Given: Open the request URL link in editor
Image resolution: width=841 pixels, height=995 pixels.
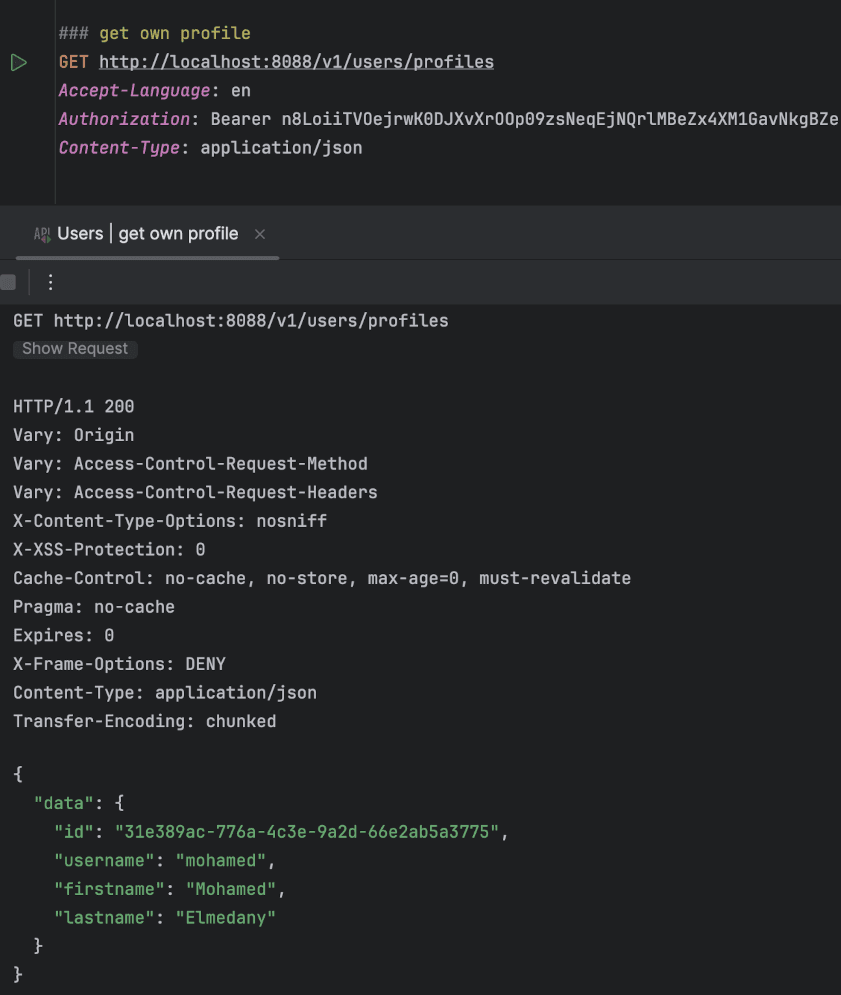Looking at the screenshot, I should [296, 62].
